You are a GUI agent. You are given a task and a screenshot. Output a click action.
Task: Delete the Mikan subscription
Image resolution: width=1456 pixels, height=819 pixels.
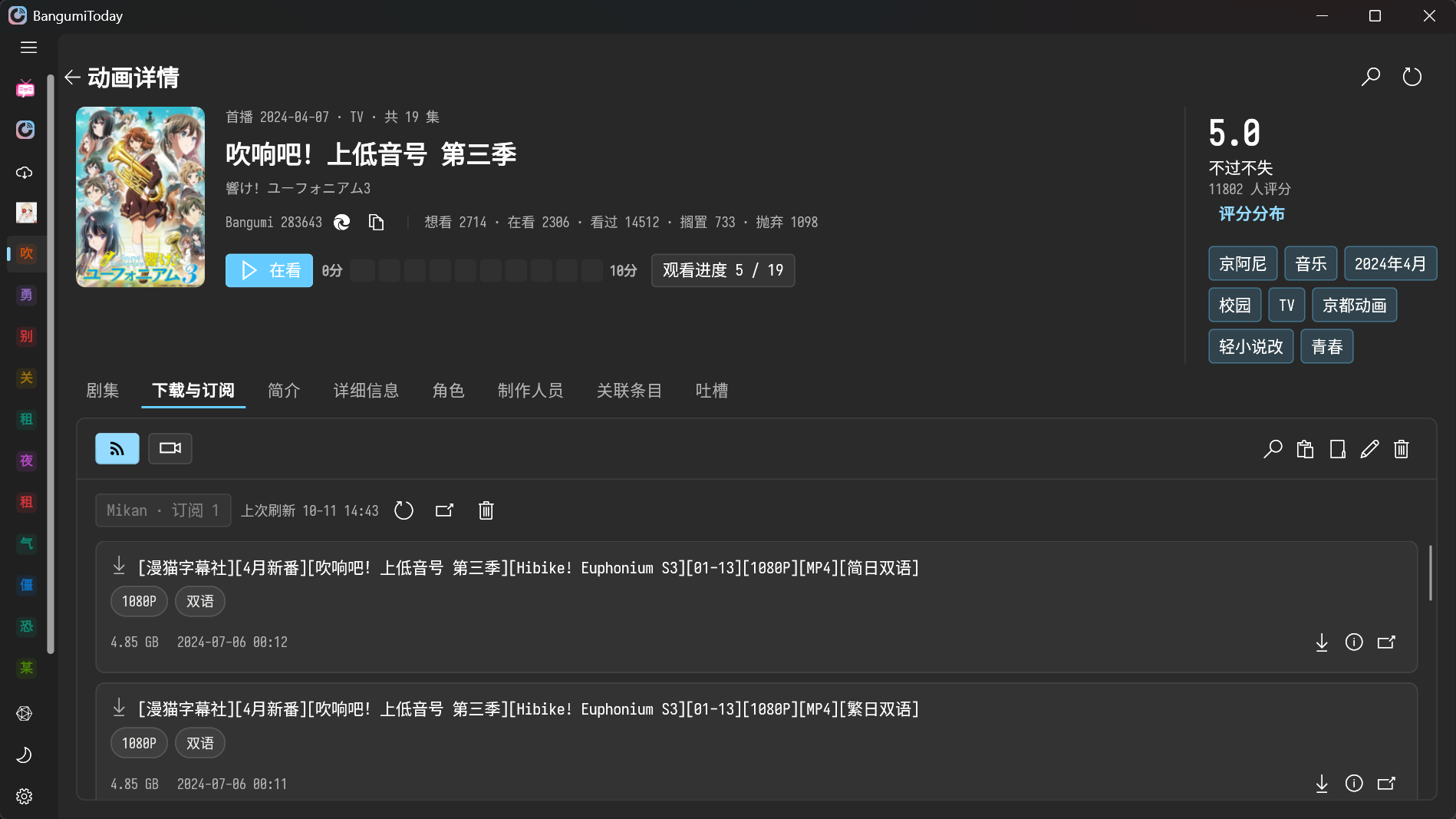click(486, 510)
